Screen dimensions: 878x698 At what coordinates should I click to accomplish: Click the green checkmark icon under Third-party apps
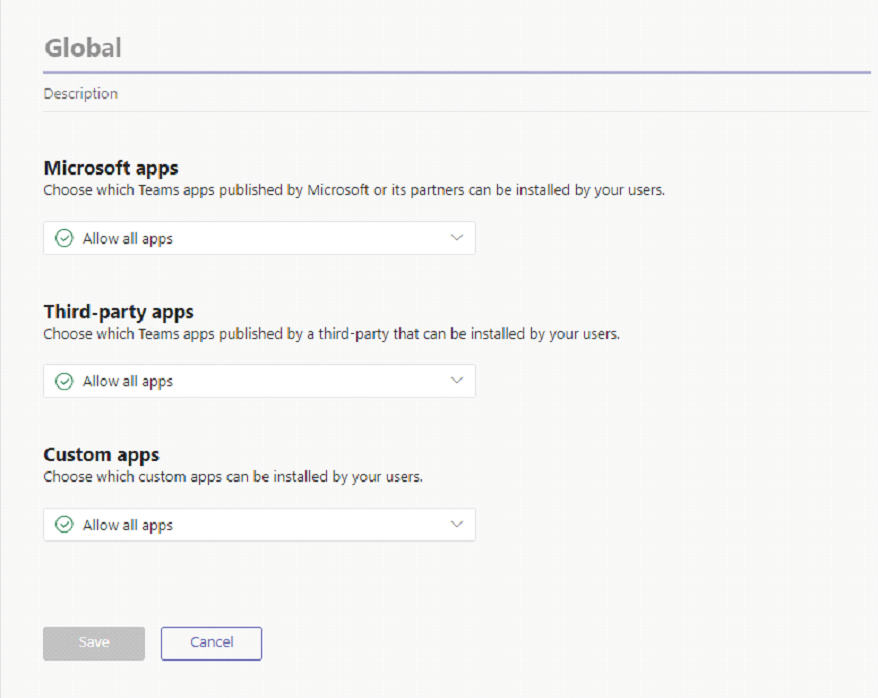pyautogui.click(x=64, y=381)
